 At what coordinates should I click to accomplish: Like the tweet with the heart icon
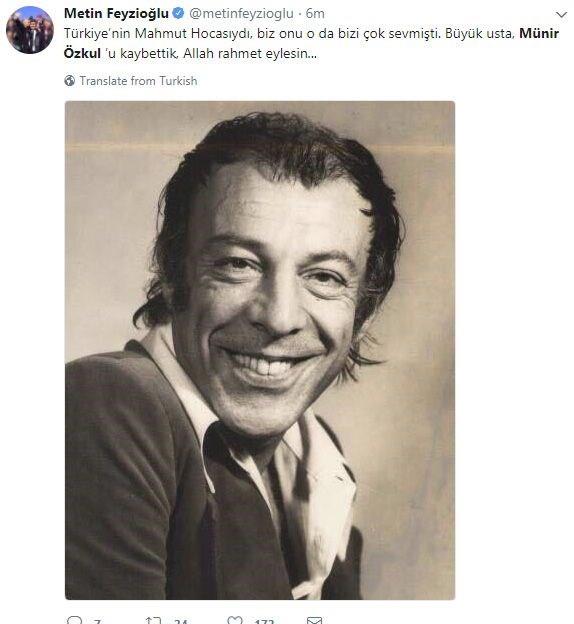(x=234, y=620)
